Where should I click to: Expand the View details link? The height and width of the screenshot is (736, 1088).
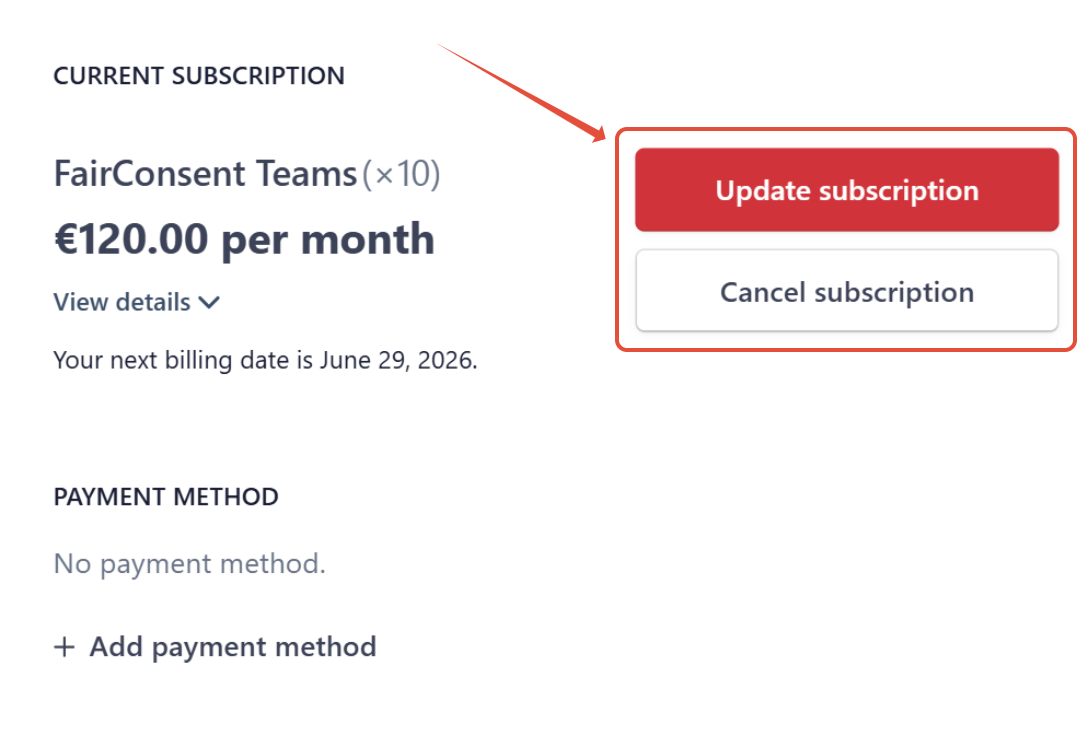(137, 302)
